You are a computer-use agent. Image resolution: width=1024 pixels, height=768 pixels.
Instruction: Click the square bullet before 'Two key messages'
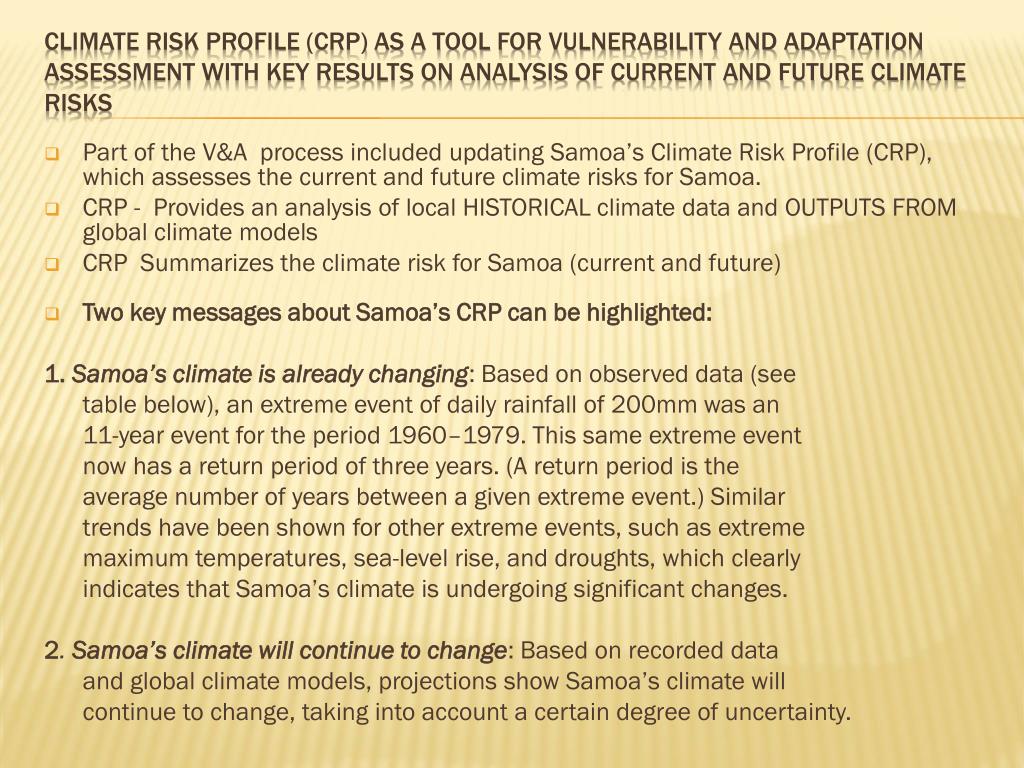[52, 315]
